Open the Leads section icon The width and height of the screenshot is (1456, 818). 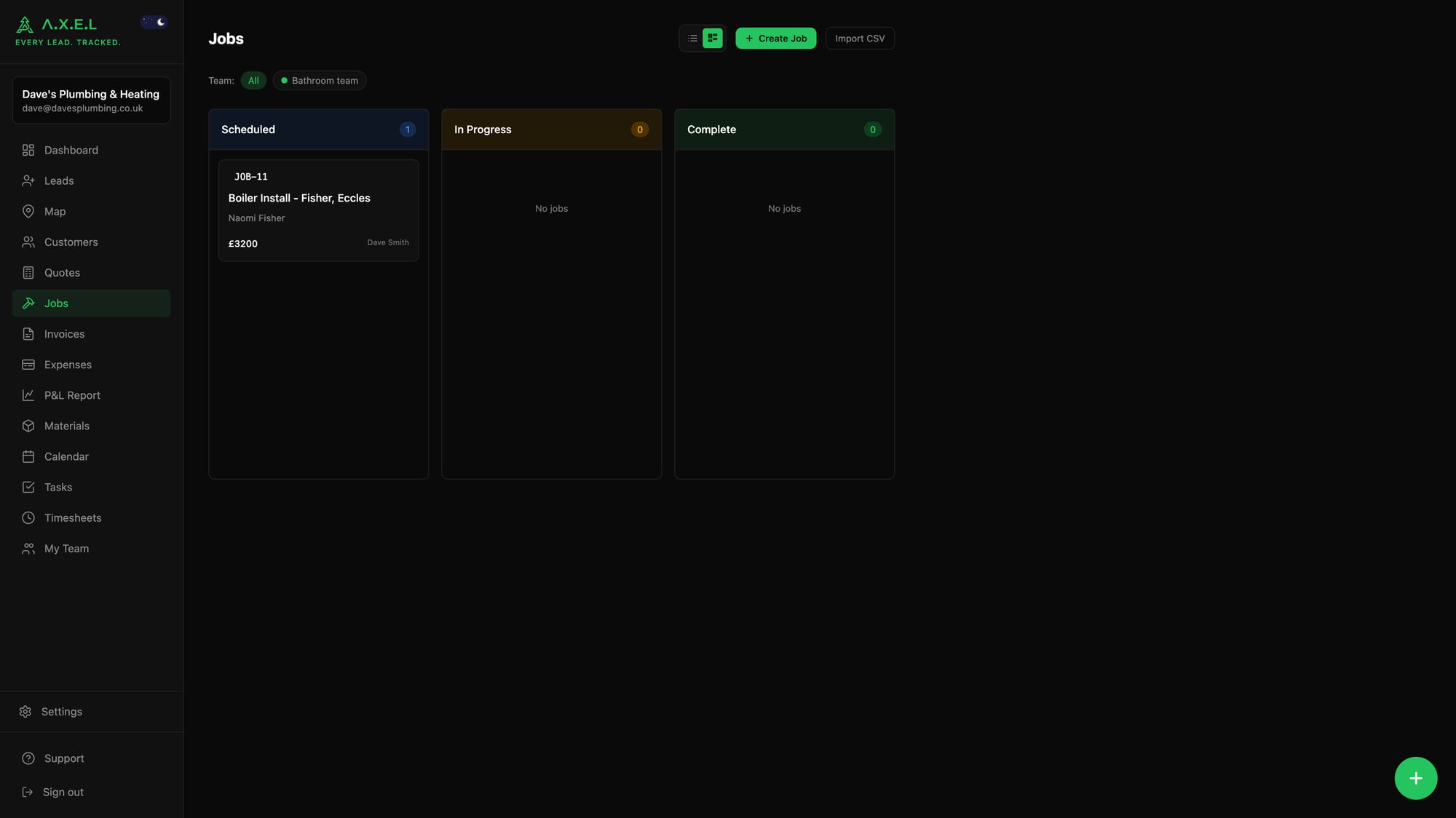point(28,180)
